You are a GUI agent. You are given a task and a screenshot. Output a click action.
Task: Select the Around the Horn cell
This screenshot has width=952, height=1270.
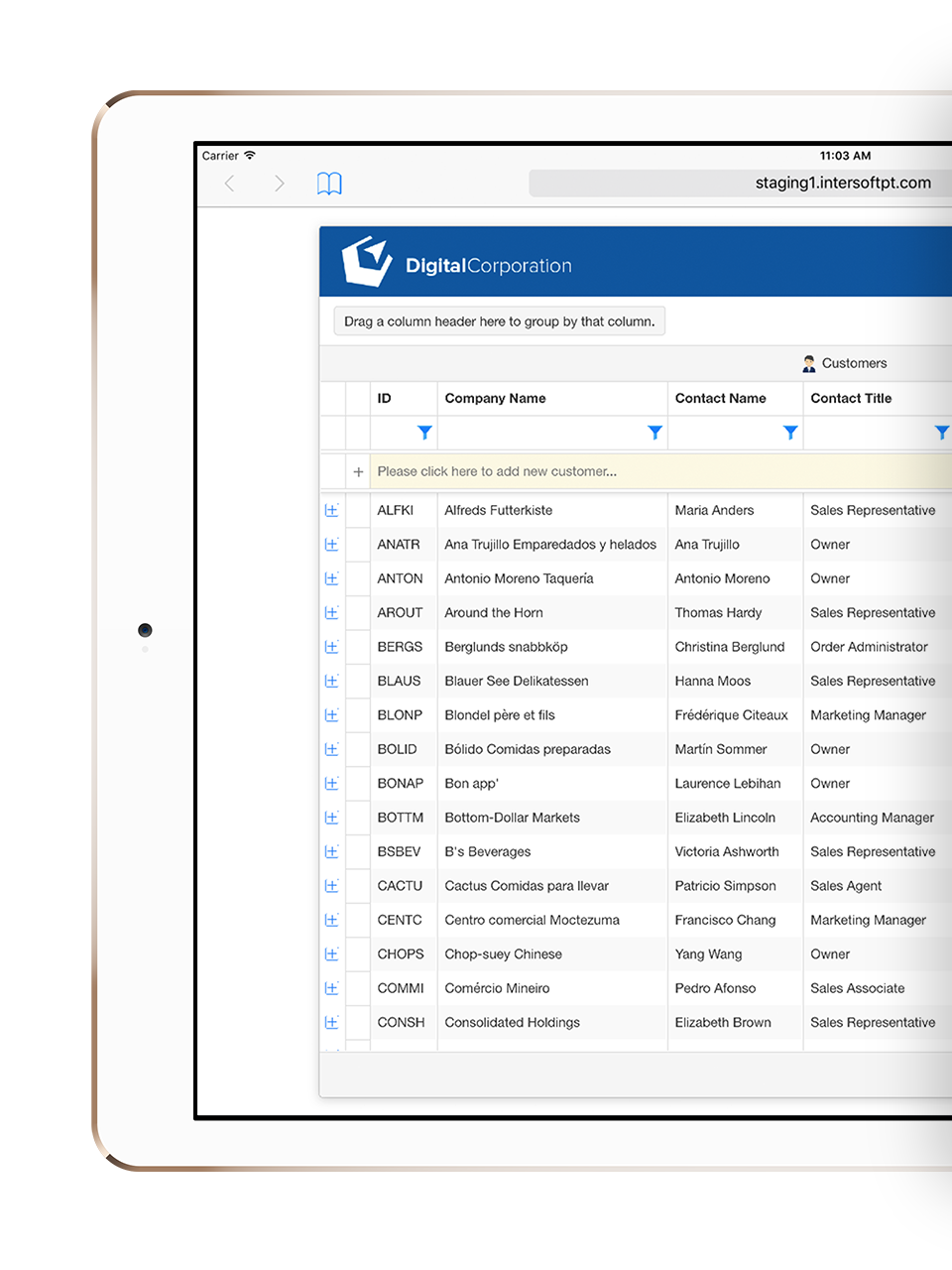pyautogui.click(x=494, y=613)
